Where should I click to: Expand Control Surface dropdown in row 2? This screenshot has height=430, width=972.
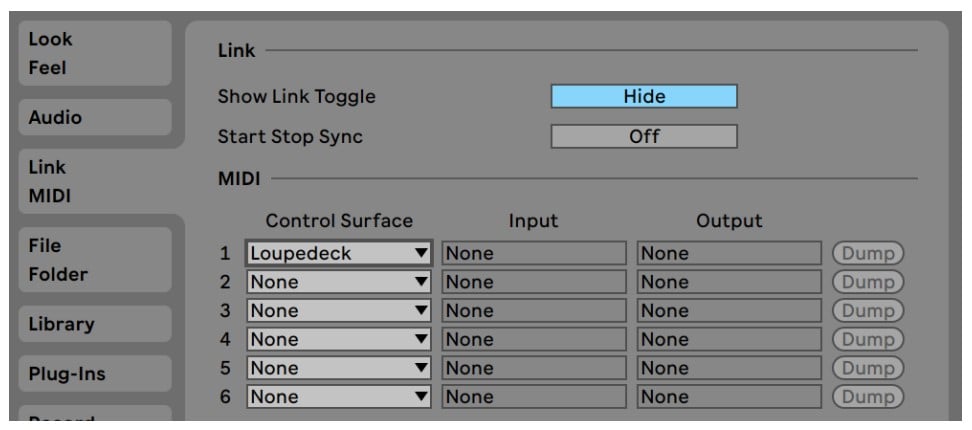tap(339, 282)
